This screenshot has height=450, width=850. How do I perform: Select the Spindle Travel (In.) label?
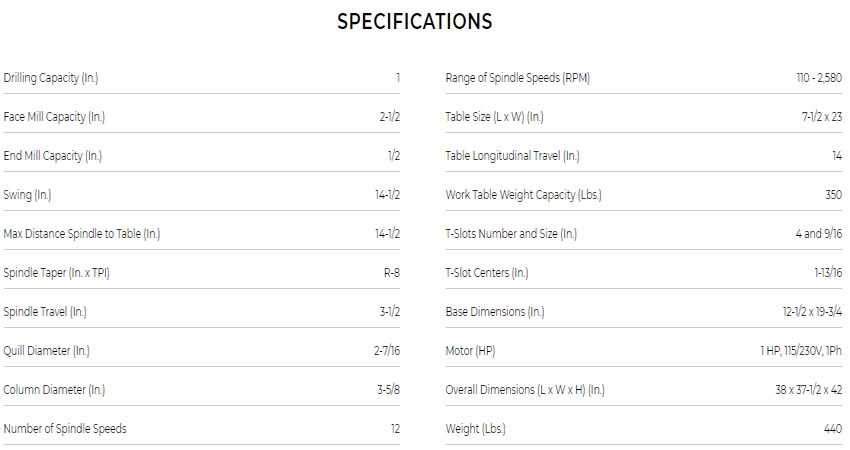tap(45, 312)
